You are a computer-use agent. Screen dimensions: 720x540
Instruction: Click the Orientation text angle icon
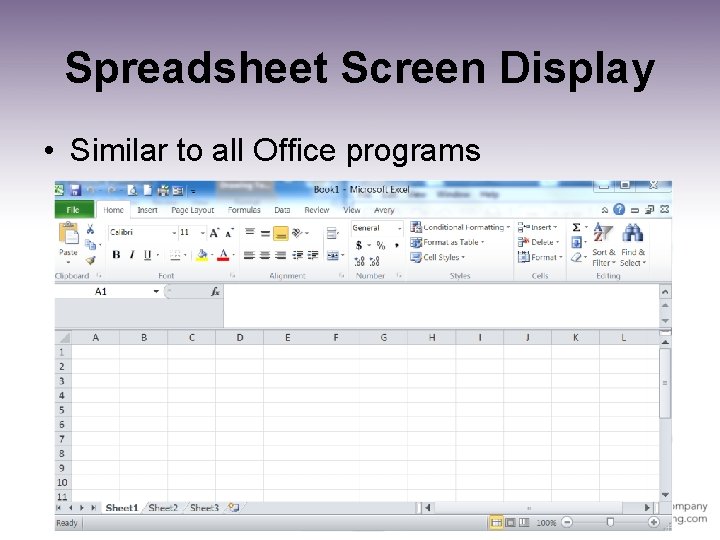pos(298,233)
